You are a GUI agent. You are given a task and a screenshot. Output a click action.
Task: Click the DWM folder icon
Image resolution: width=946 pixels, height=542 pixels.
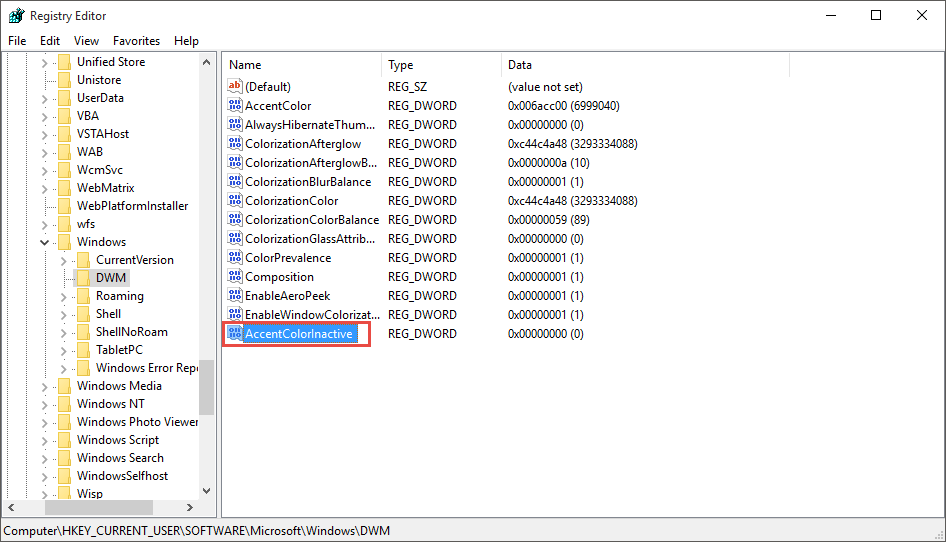click(84, 278)
